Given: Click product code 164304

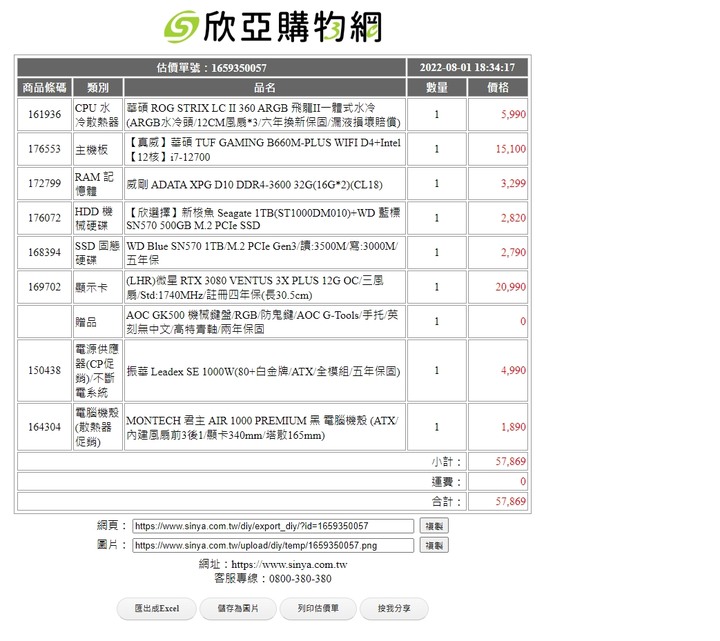Looking at the screenshot, I should coord(44,427).
